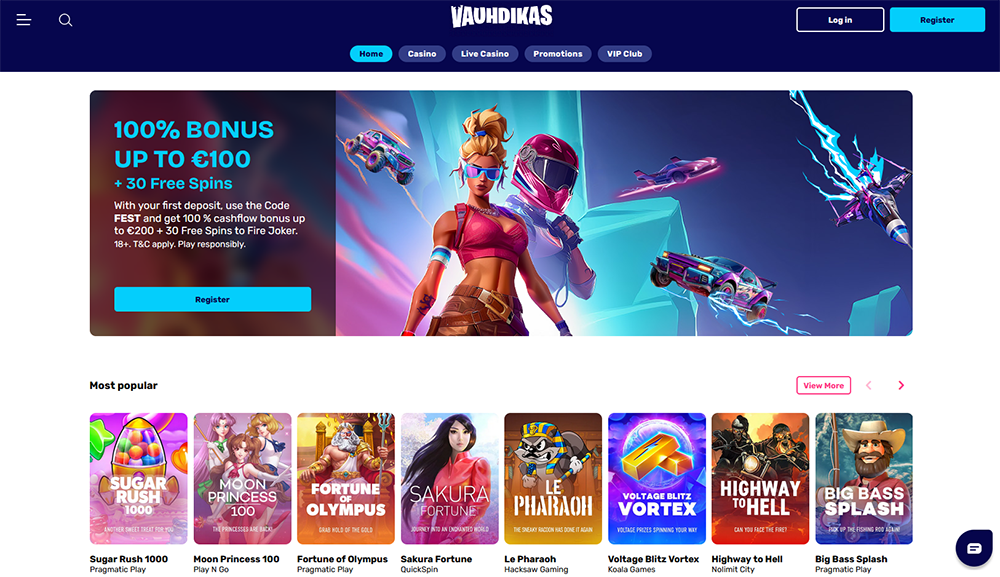This screenshot has height=577, width=1000.
Task: Launch the Le Pharaoh game tile
Action: coord(553,478)
